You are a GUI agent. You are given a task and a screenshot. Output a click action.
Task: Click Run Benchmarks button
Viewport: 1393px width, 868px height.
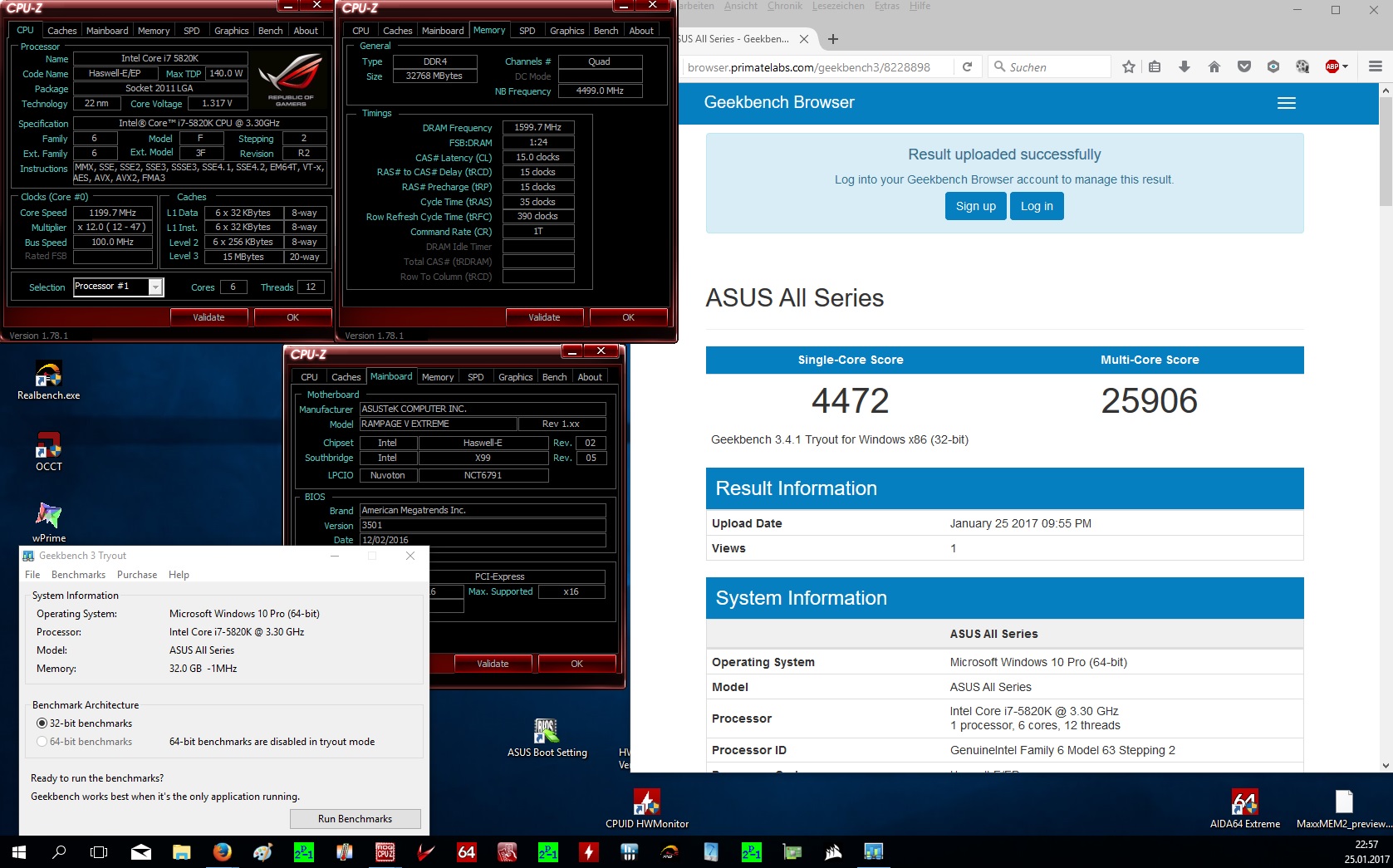pos(355,819)
